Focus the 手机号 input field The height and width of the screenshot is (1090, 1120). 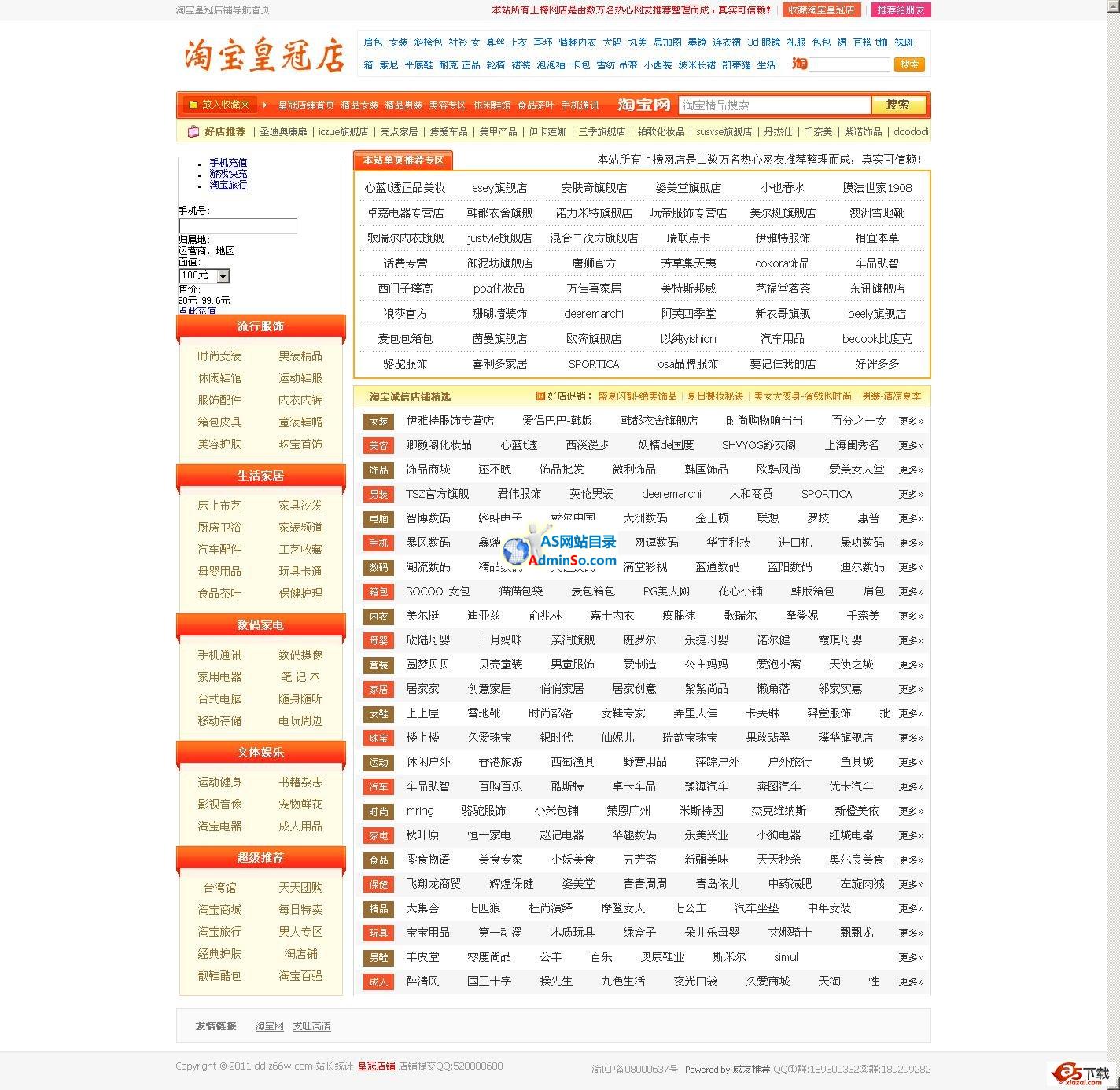[238, 226]
